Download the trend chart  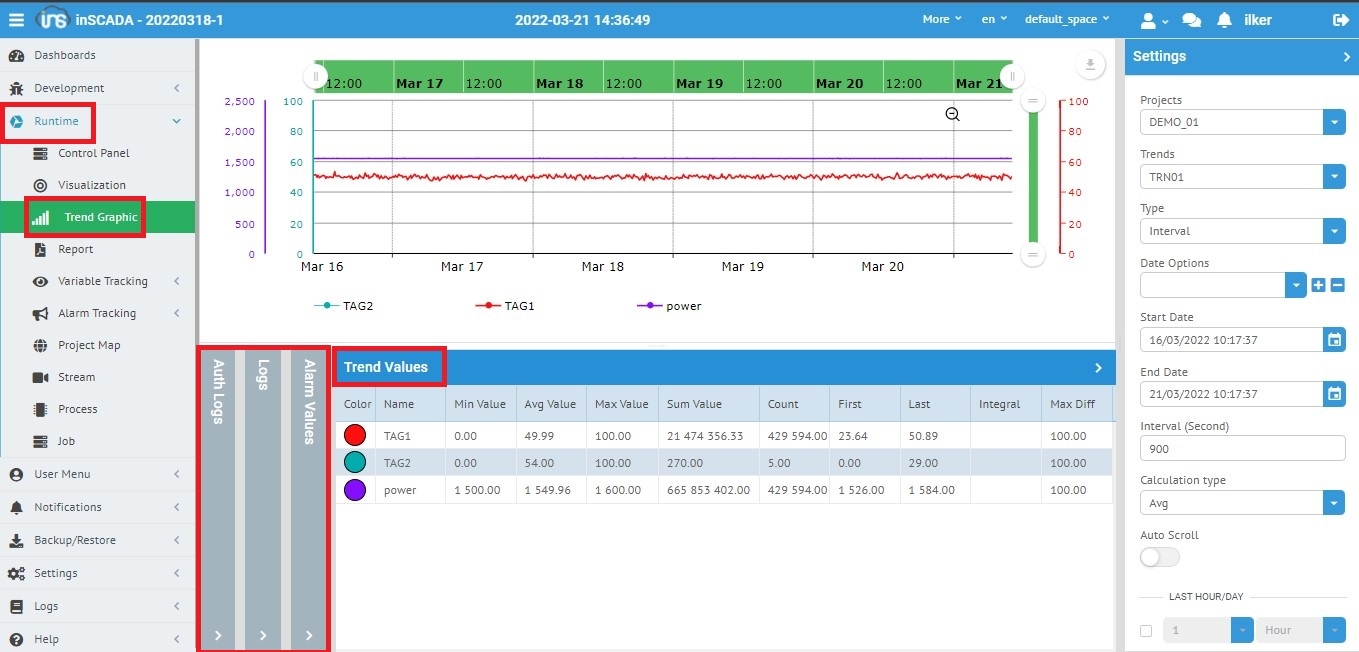[1089, 66]
